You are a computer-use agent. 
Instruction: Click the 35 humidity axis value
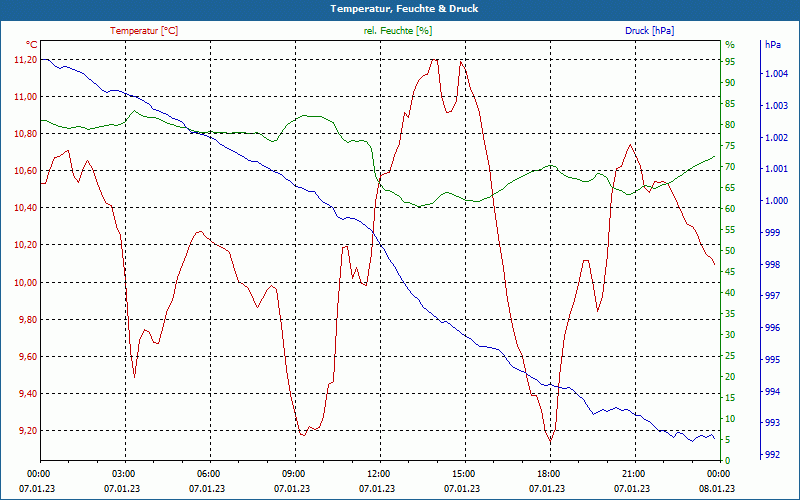point(730,314)
